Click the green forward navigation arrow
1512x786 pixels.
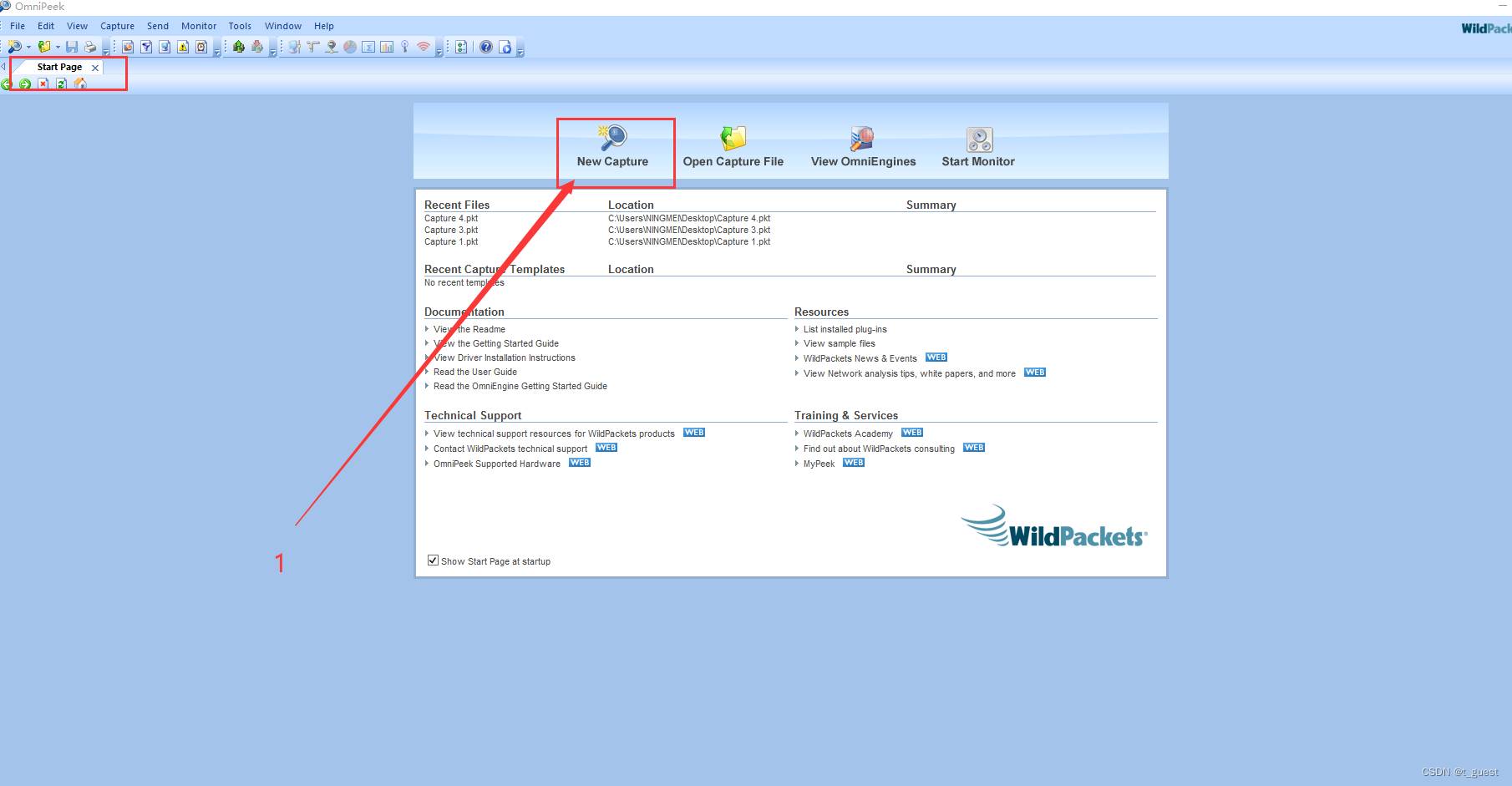[x=25, y=84]
